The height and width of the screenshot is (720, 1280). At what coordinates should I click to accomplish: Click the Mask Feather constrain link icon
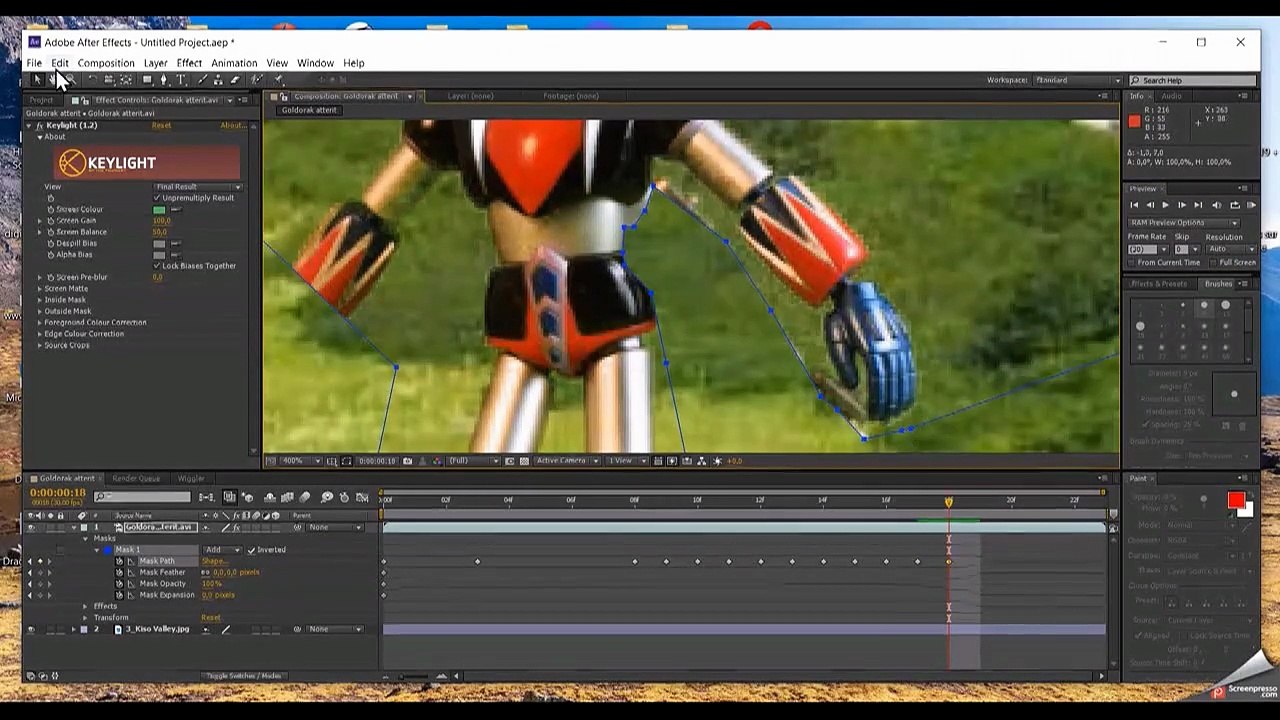[x=205, y=572]
